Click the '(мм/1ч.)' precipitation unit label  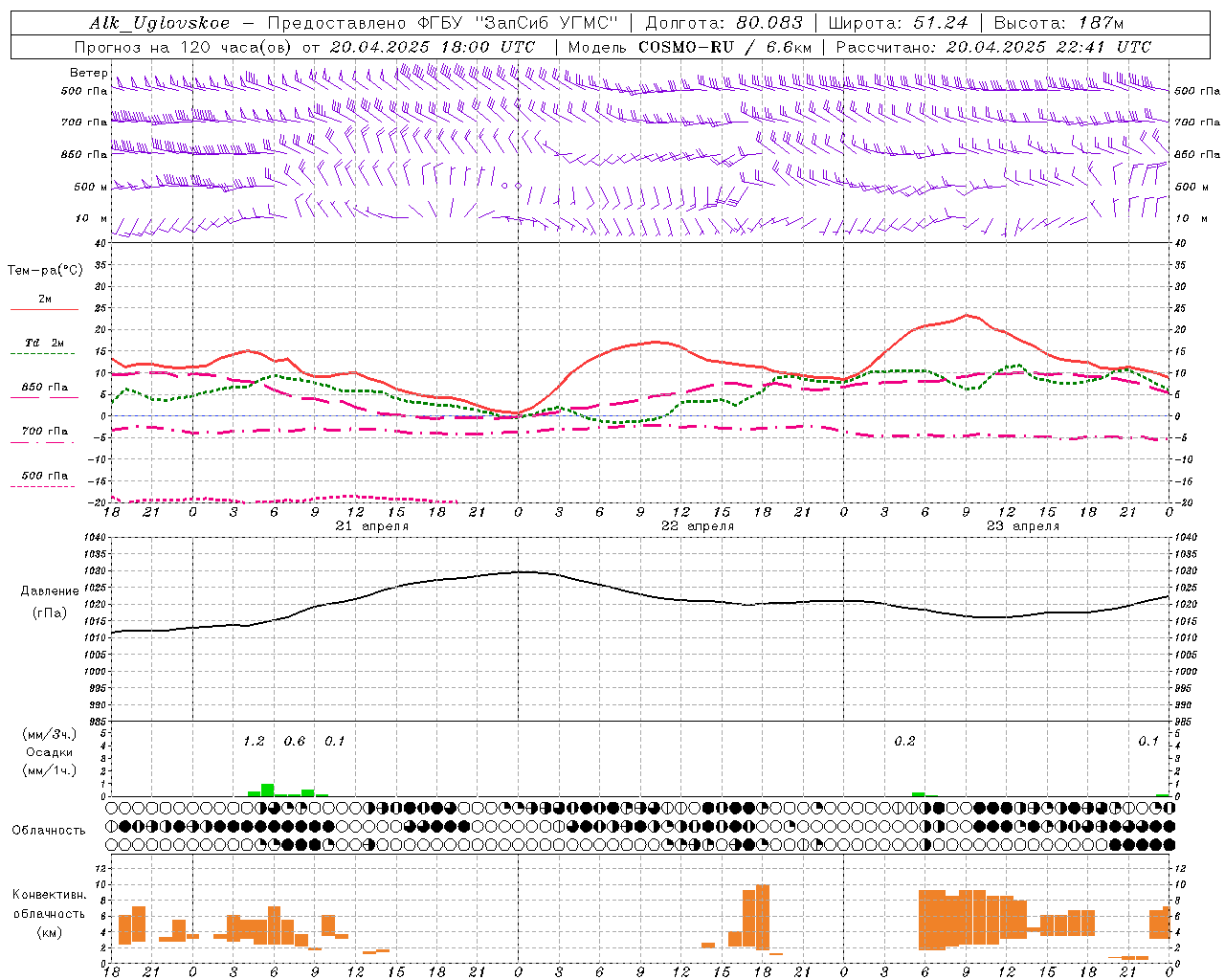tap(50, 770)
